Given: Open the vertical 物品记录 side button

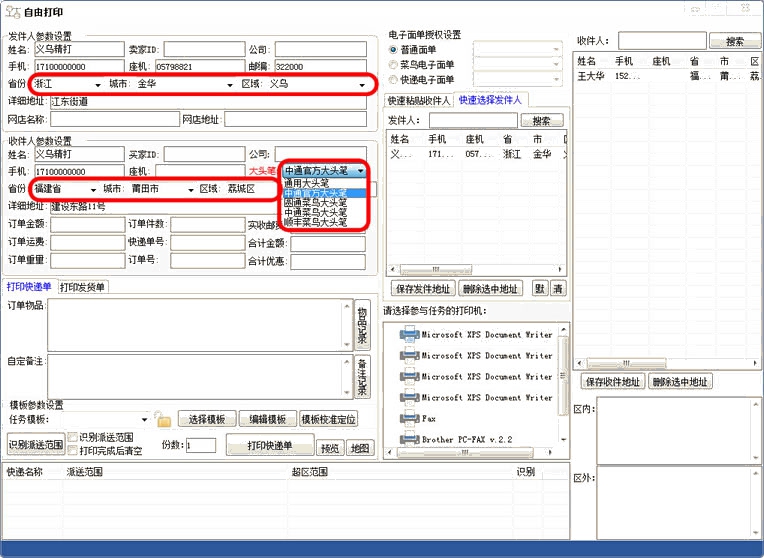Looking at the screenshot, I should coord(361,325).
